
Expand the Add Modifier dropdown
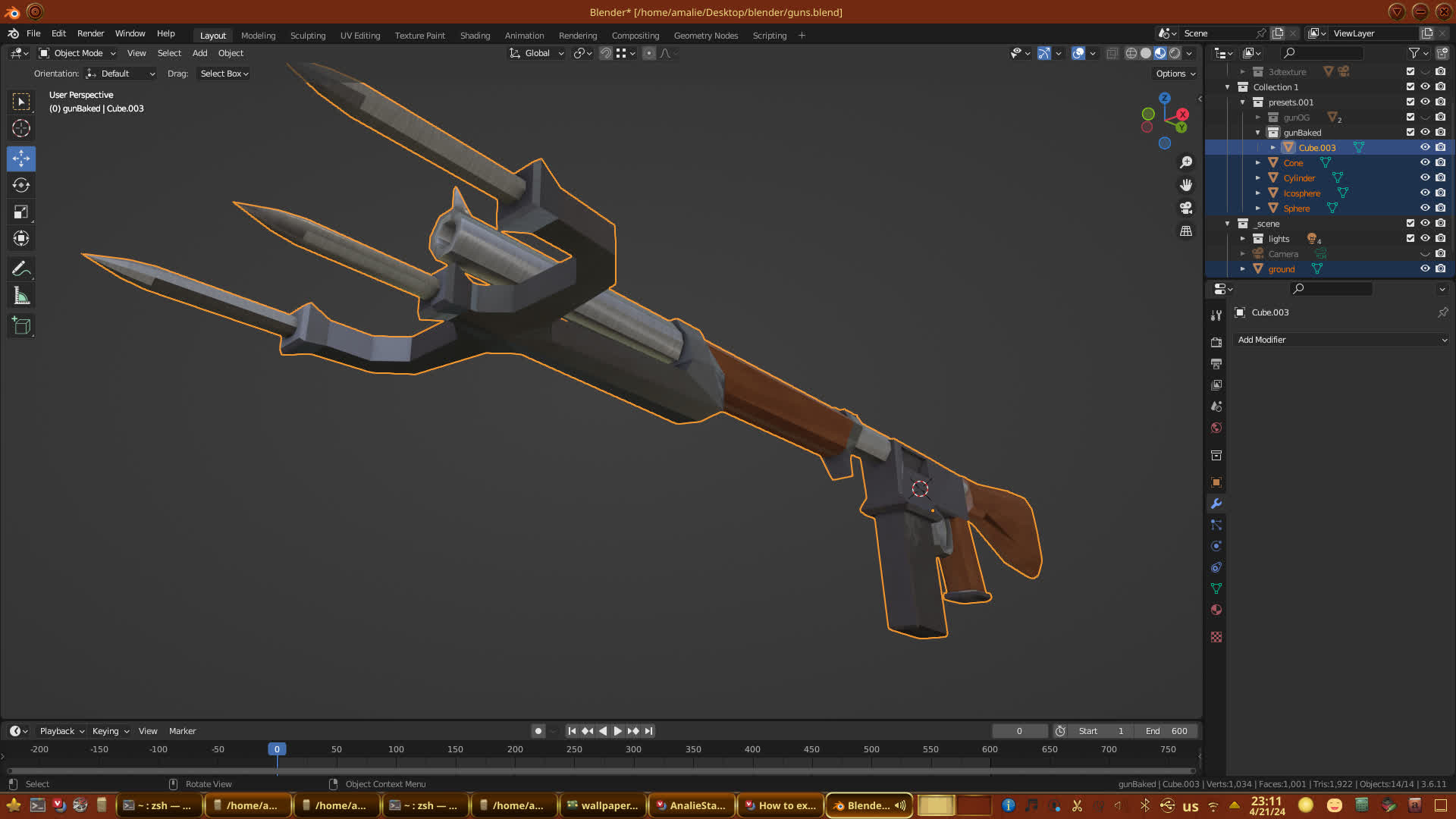point(1341,340)
